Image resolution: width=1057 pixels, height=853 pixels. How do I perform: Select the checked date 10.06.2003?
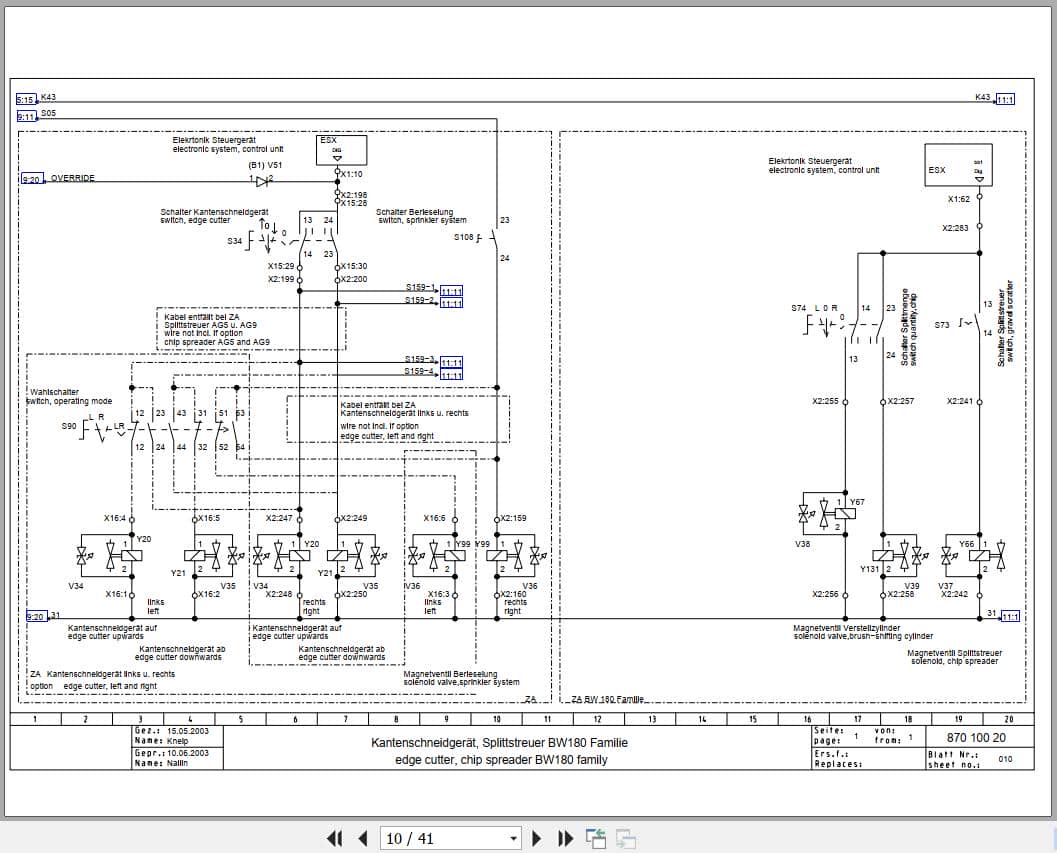[x=188, y=753]
